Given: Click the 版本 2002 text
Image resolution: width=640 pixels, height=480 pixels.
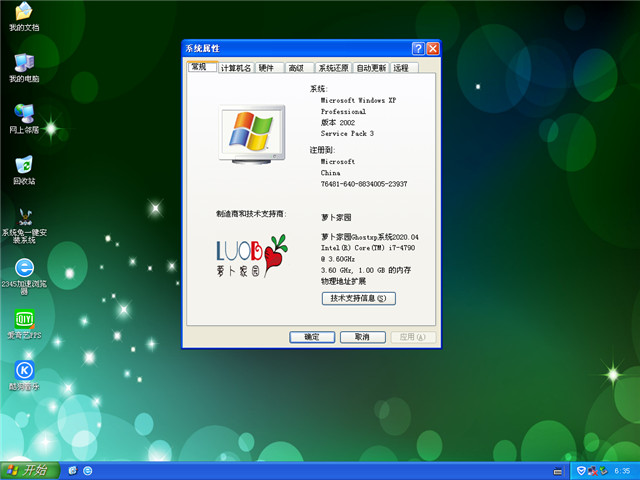Looking at the screenshot, I should pyautogui.click(x=338, y=122).
